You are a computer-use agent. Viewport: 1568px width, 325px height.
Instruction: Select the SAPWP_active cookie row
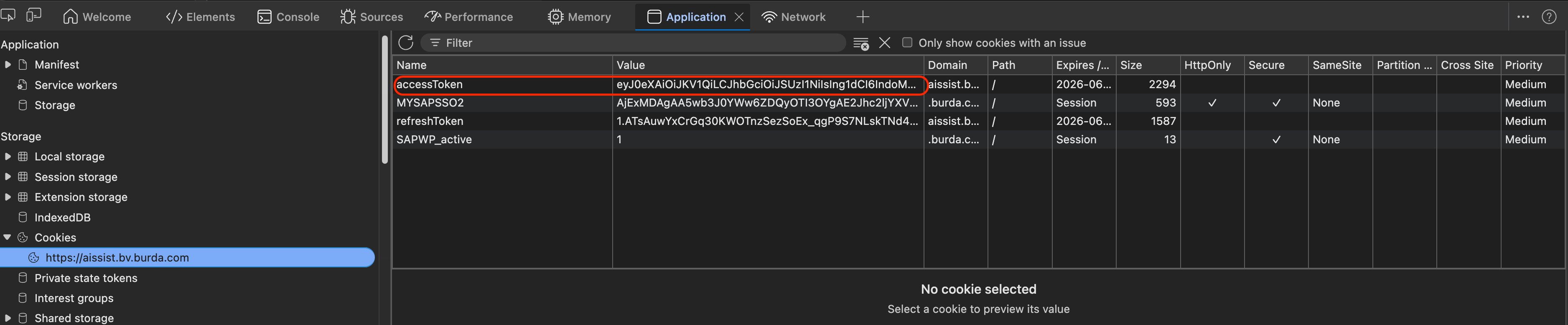coord(979,140)
